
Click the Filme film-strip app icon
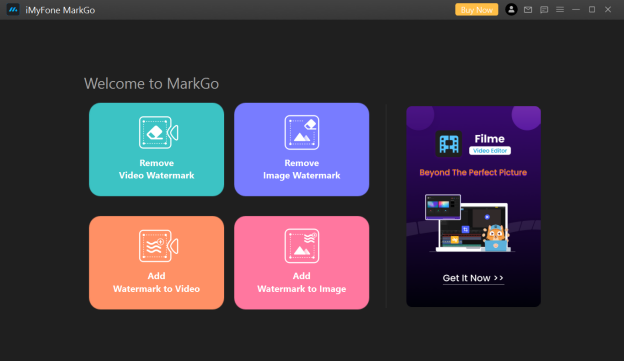click(449, 144)
